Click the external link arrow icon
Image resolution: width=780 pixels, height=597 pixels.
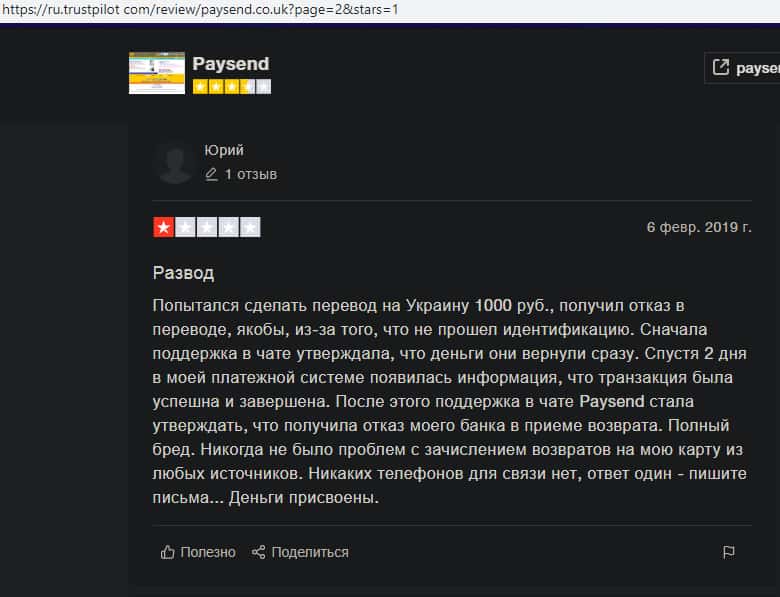coord(721,67)
